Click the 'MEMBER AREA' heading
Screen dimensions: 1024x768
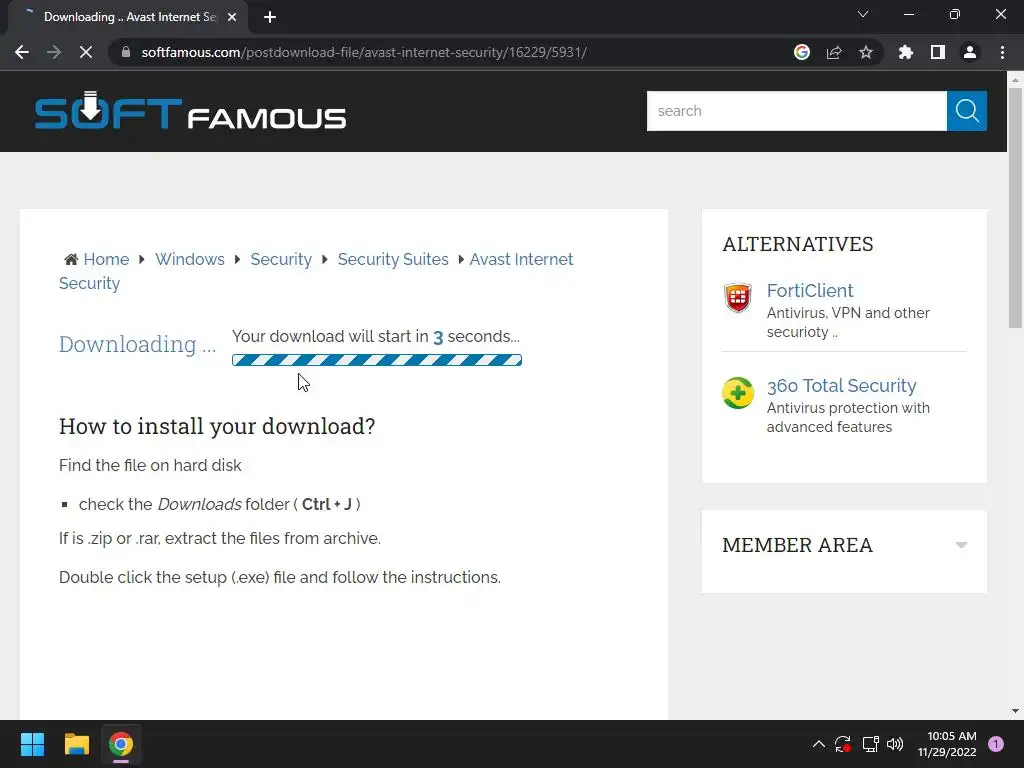[797, 545]
